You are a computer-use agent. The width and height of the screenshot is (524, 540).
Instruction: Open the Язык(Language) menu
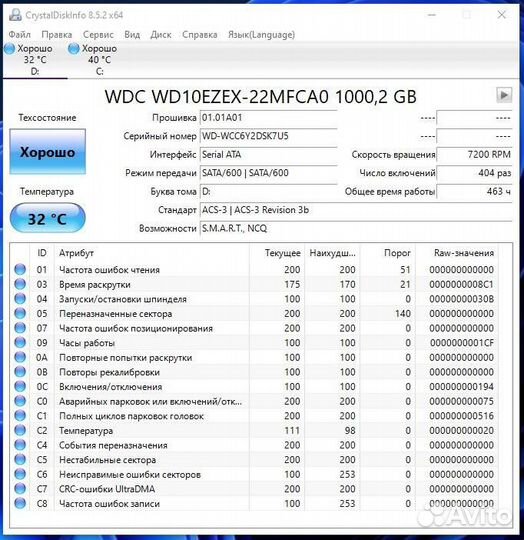tap(261, 34)
